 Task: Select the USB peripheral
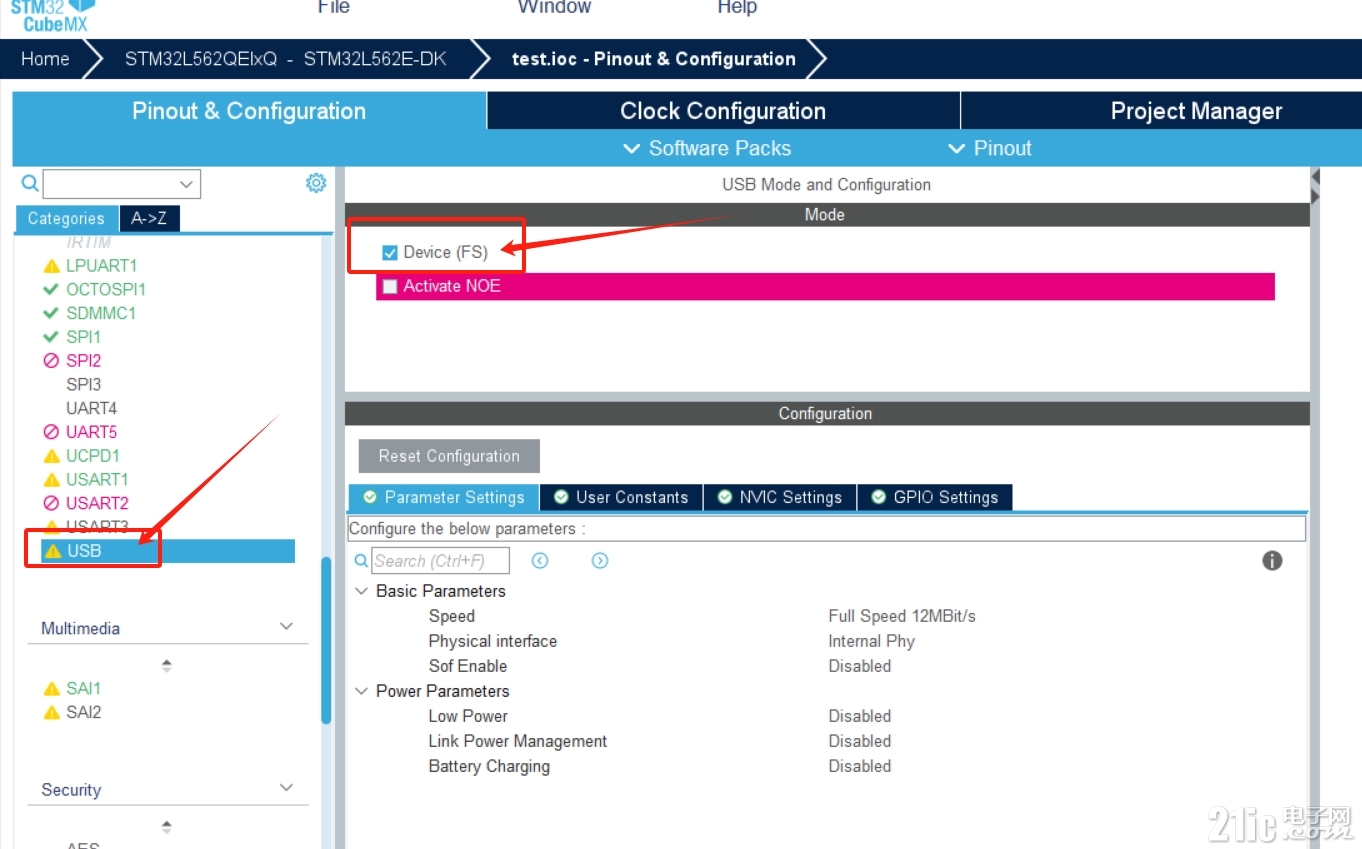[x=168, y=551]
